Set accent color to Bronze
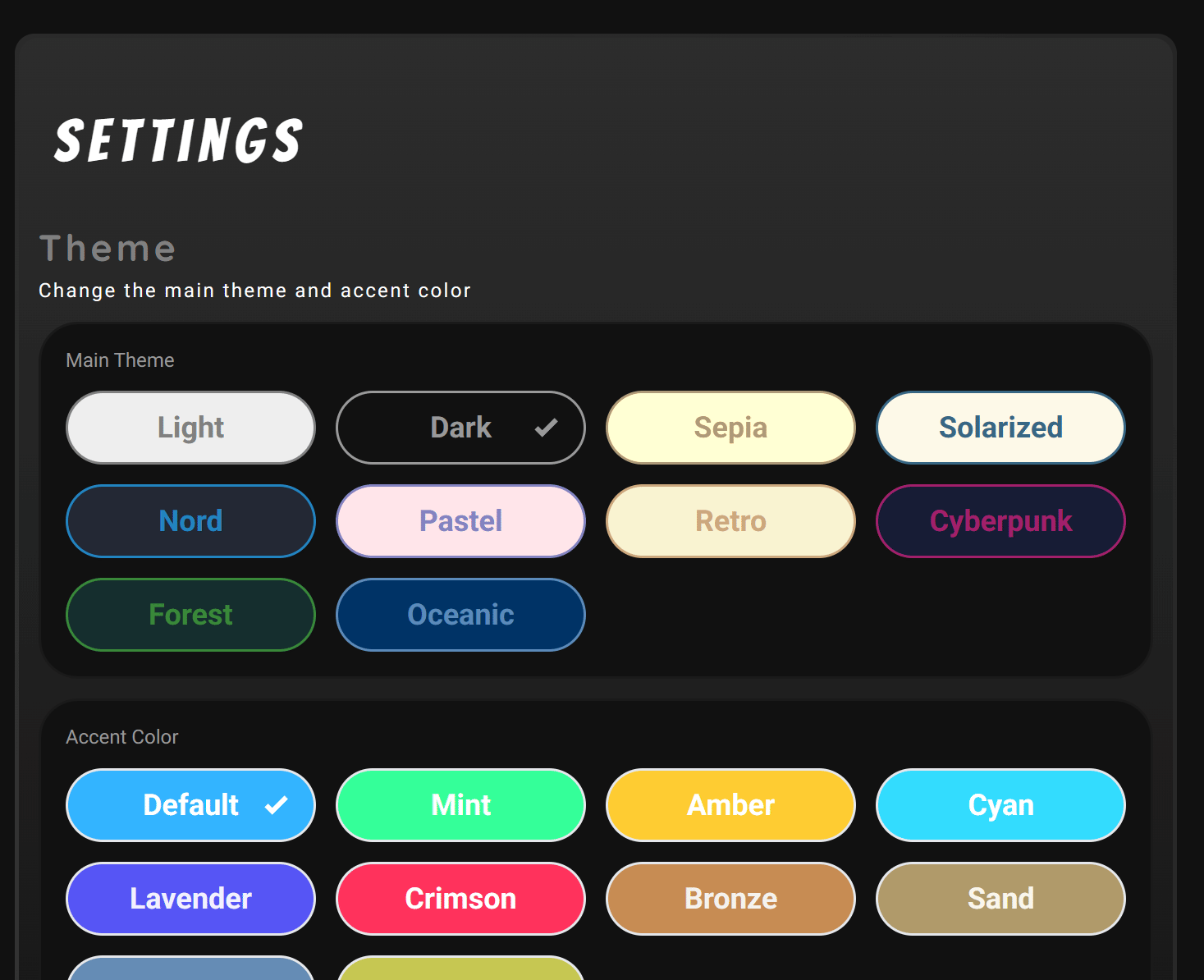This screenshot has width=1204, height=980. [730, 899]
